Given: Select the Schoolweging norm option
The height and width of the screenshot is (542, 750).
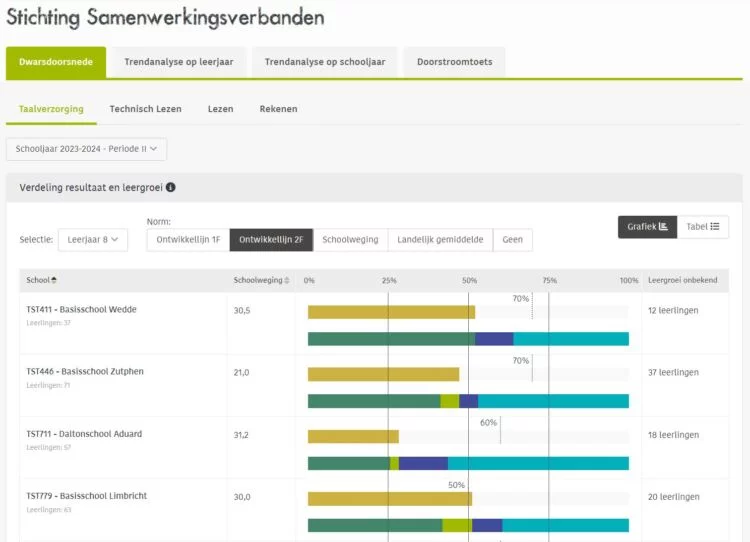Looking at the screenshot, I should point(350,240).
